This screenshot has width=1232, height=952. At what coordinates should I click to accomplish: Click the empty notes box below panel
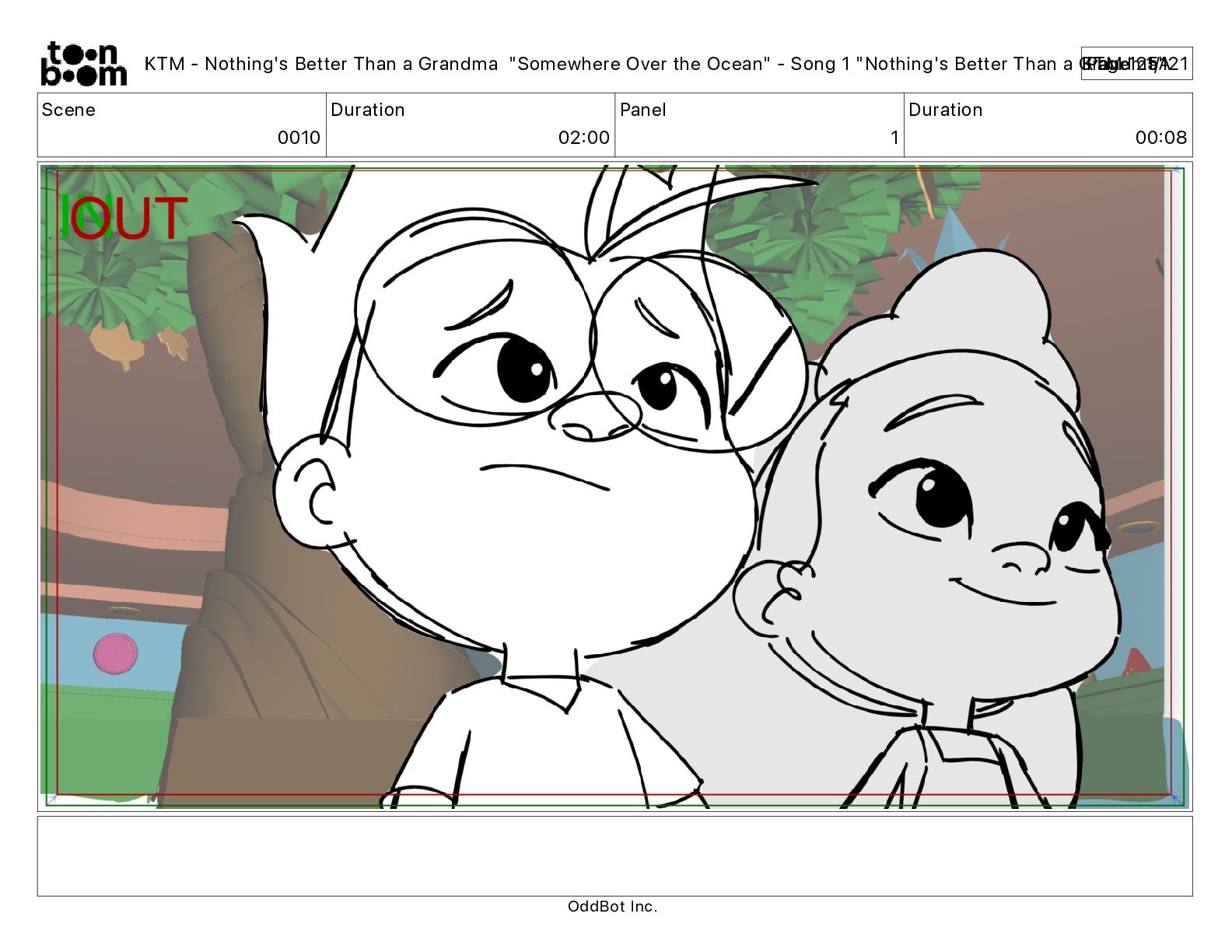click(614, 856)
